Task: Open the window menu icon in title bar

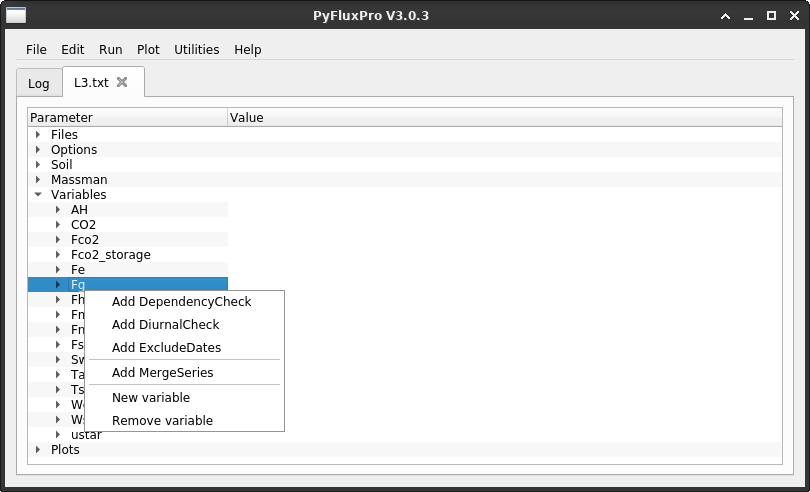Action: [16, 16]
